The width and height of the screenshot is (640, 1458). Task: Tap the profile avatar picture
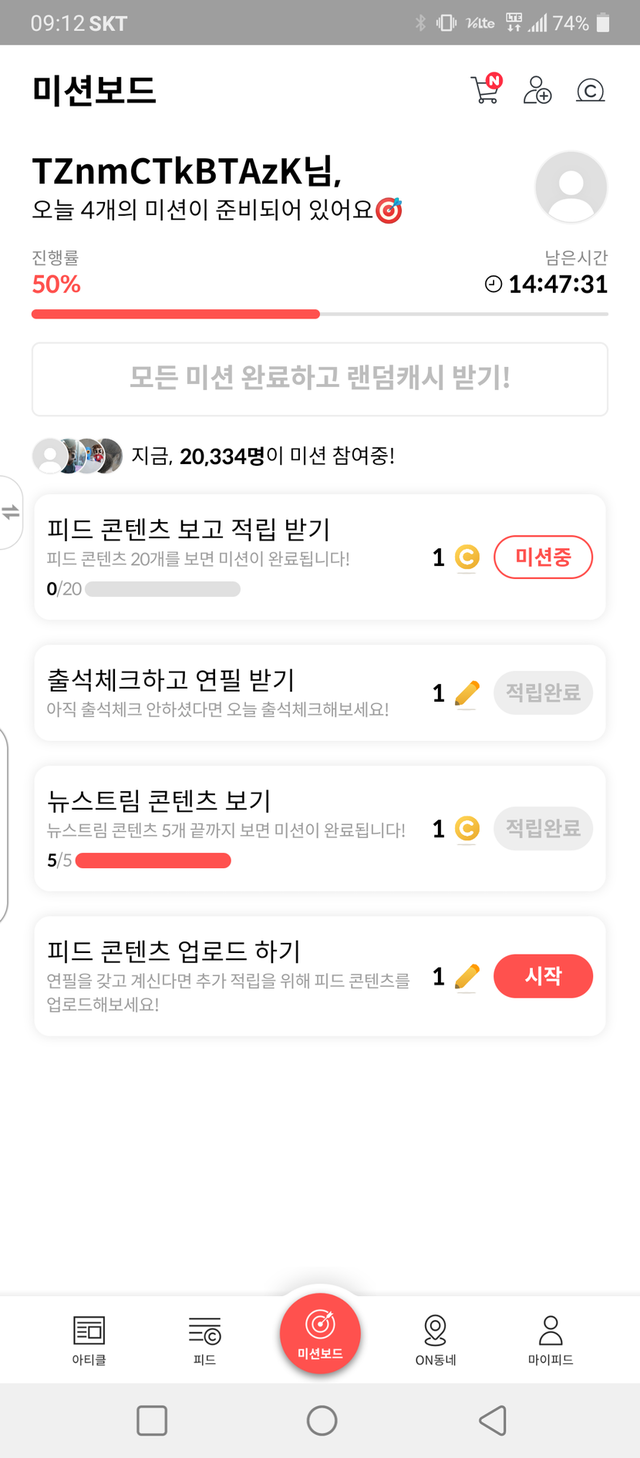(571, 187)
